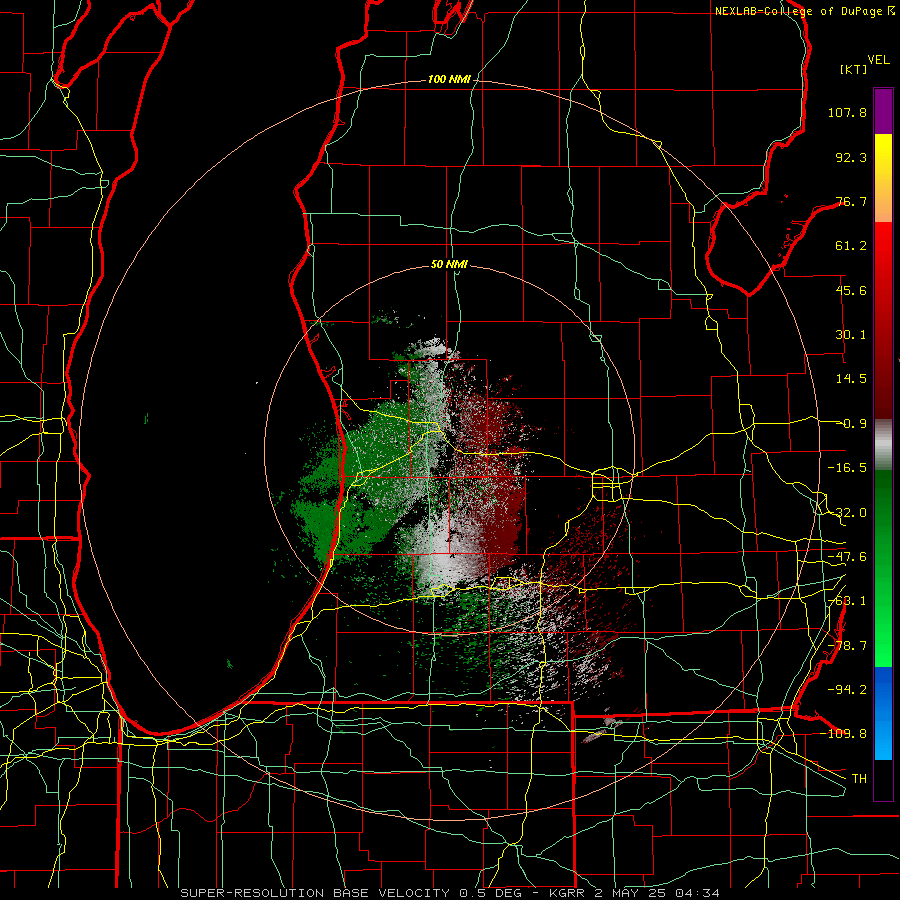Viewport: 900px width, 900px height.
Task: Click the 92.3 scale value
Action: [851, 157]
